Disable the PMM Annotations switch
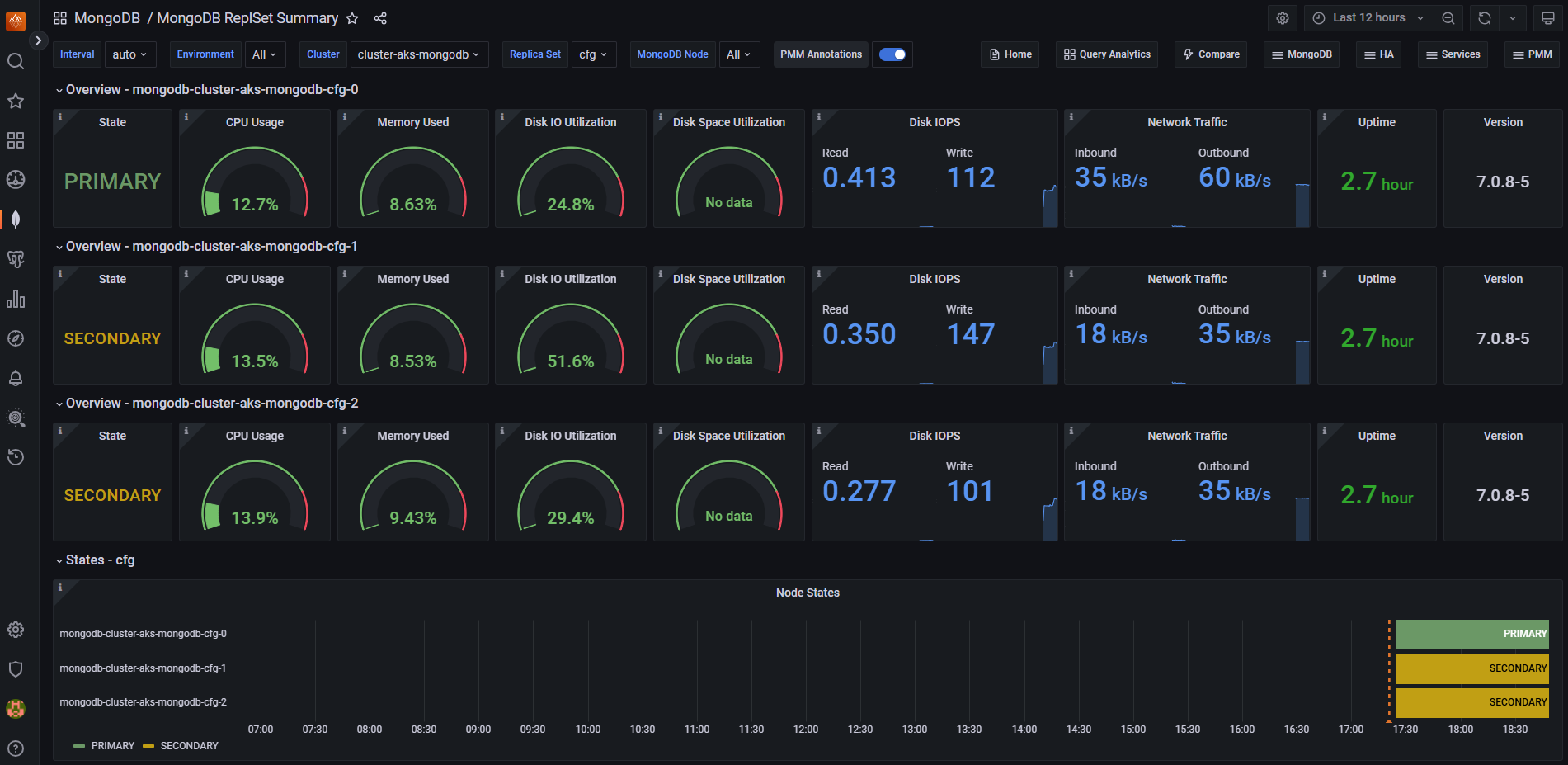1568x765 pixels. (x=892, y=54)
